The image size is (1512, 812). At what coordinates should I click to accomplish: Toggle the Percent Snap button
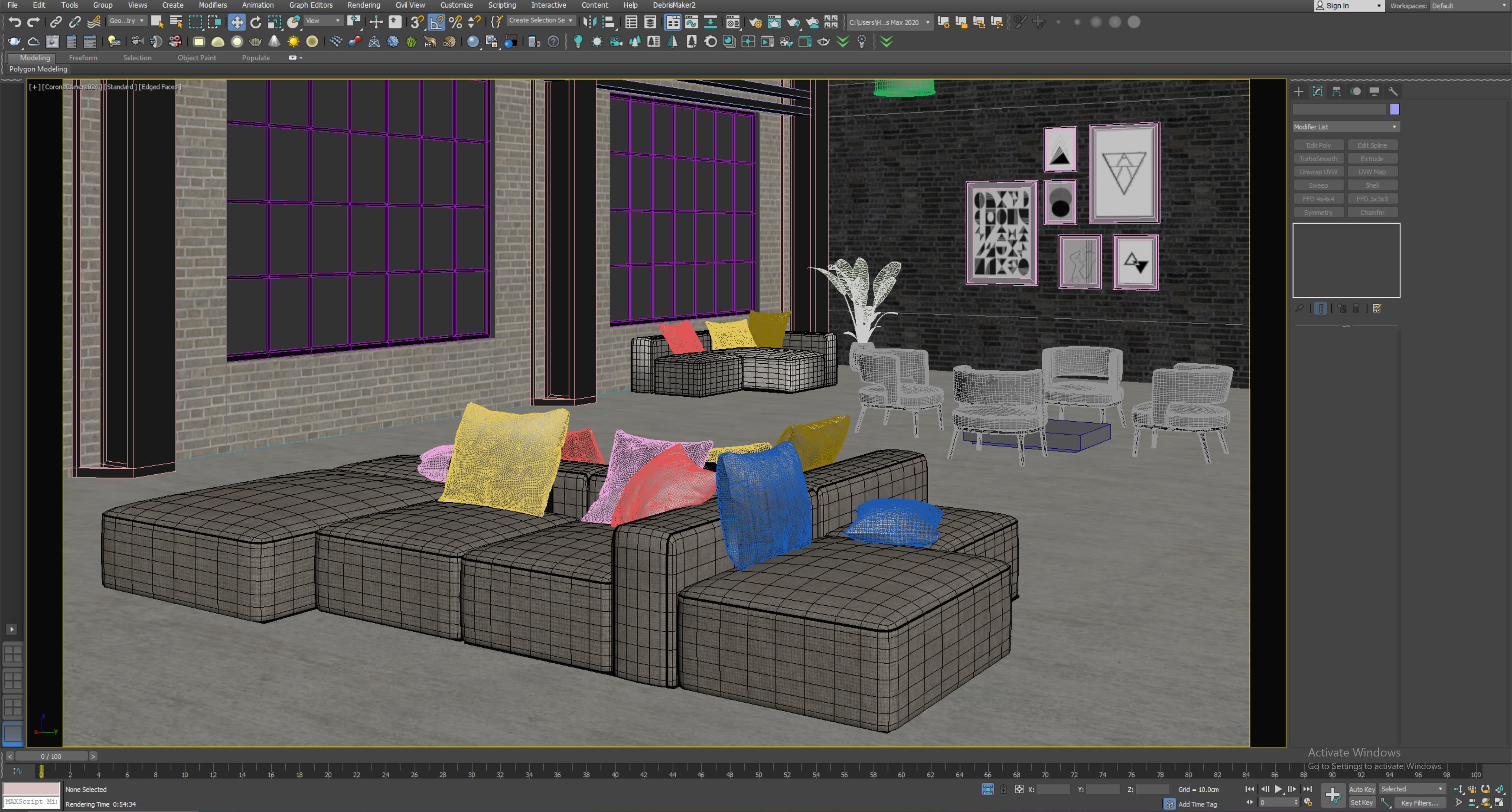click(456, 22)
